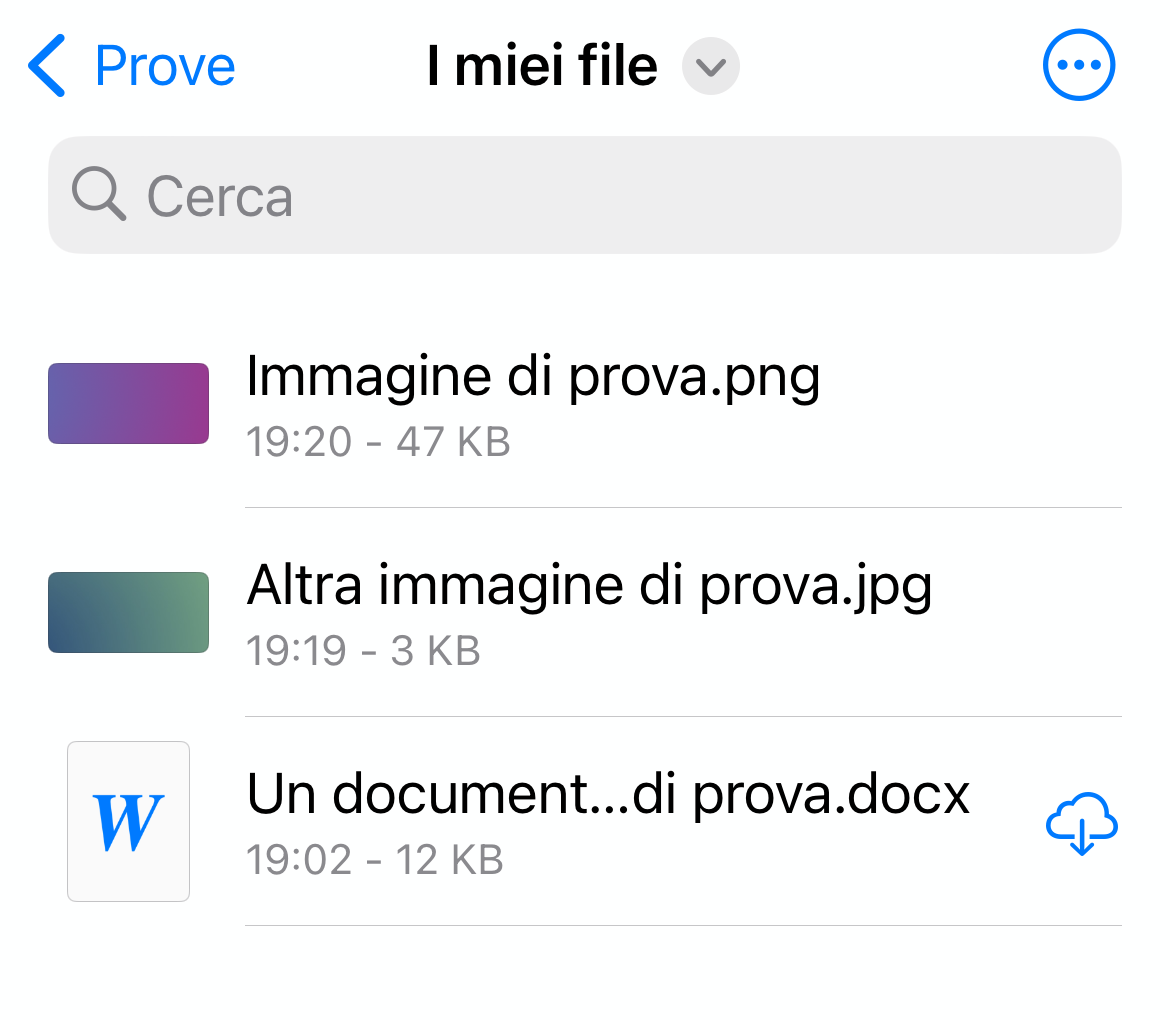
Task: Tap the magnifying glass search icon
Action: click(98, 195)
